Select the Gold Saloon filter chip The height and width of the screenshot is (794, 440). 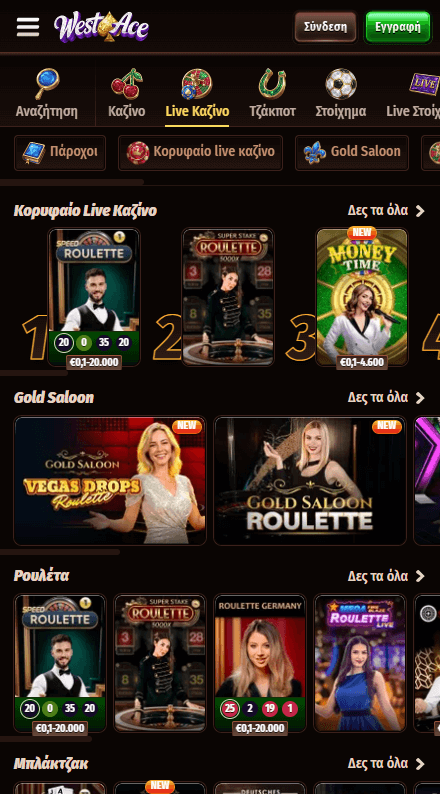tap(352, 152)
